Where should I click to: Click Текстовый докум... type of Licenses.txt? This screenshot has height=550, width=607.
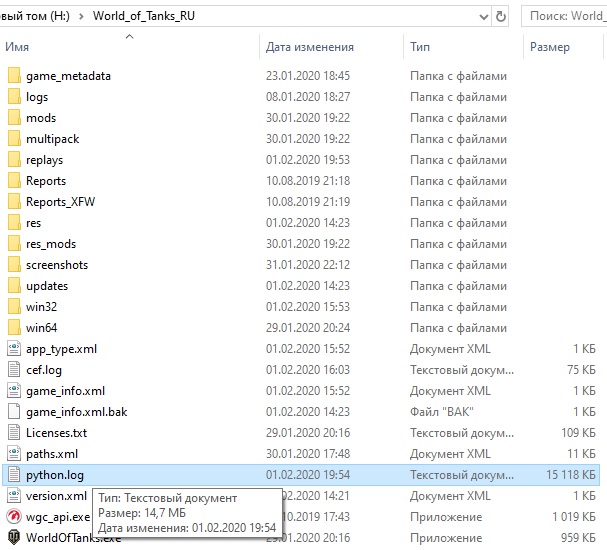(x=462, y=432)
